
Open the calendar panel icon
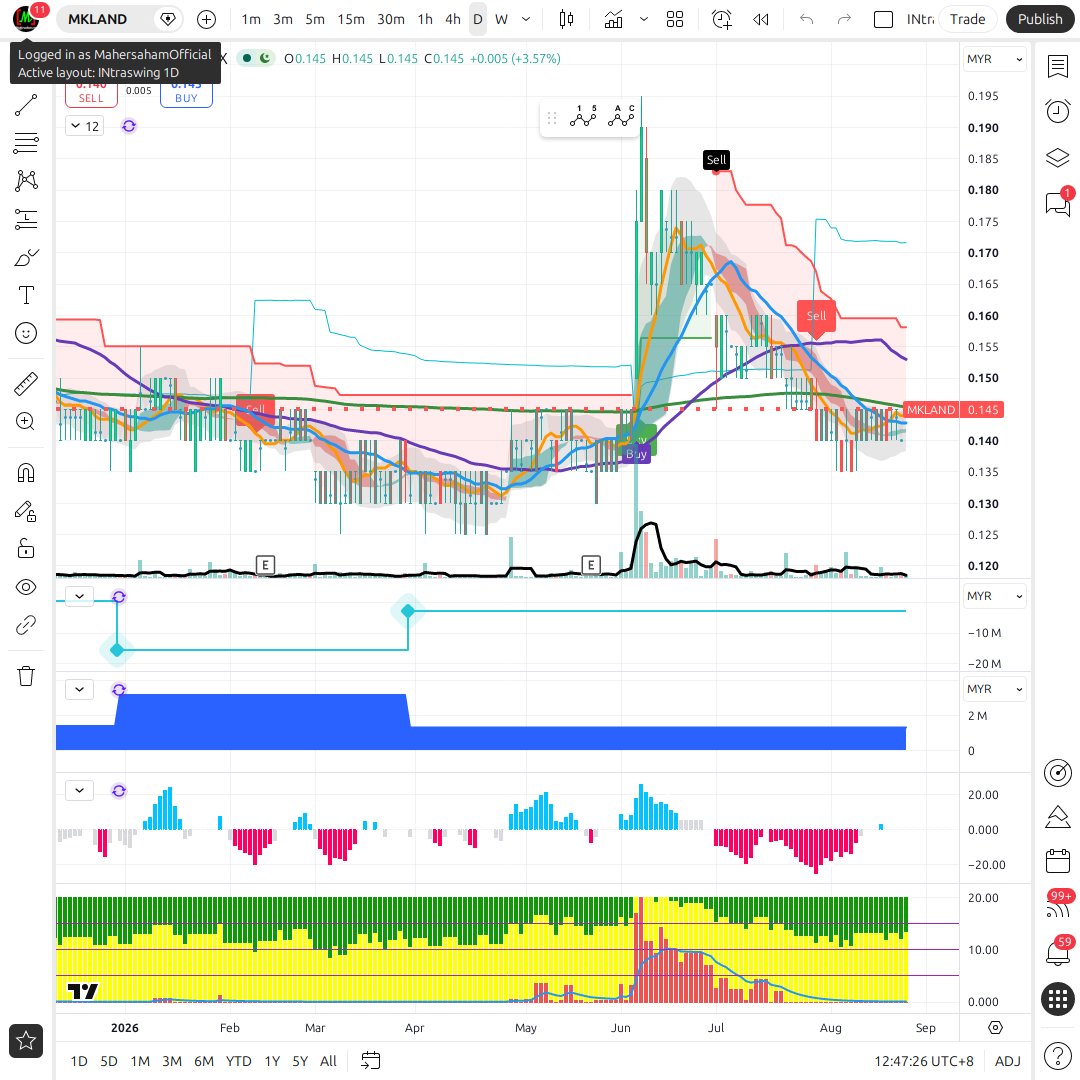point(1057,861)
